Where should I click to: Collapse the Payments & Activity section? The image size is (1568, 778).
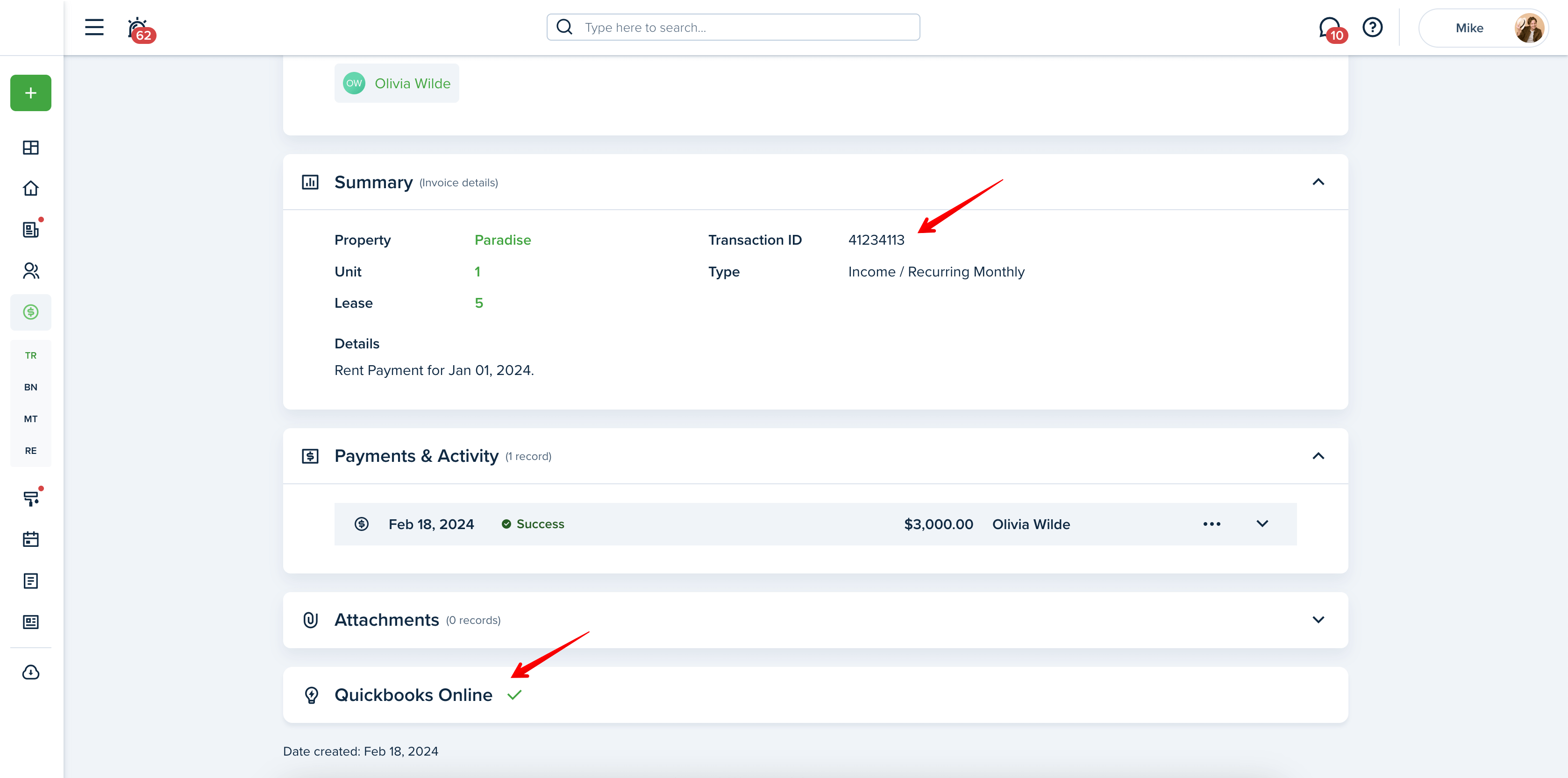(x=1319, y=456)
